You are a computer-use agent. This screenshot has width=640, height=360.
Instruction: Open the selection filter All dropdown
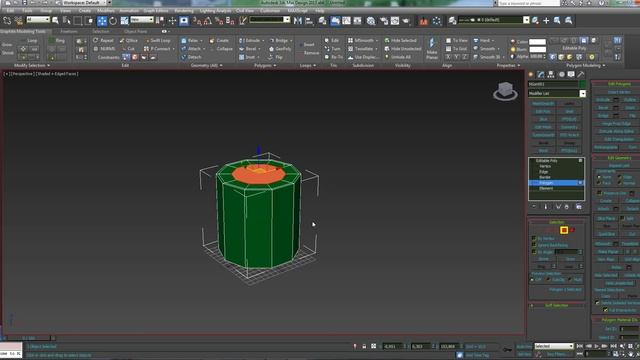pyautogui.click(x=38, y=20)
